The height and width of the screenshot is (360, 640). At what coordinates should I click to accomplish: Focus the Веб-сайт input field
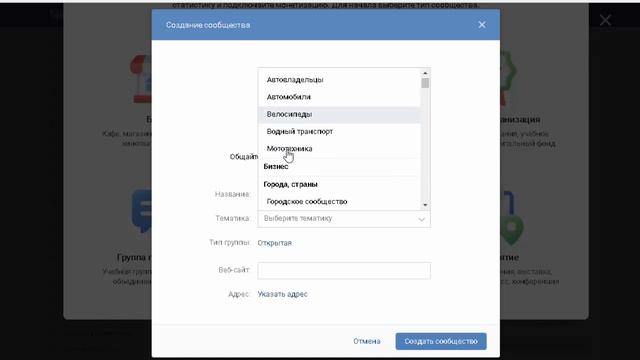(x=344, y=271)
